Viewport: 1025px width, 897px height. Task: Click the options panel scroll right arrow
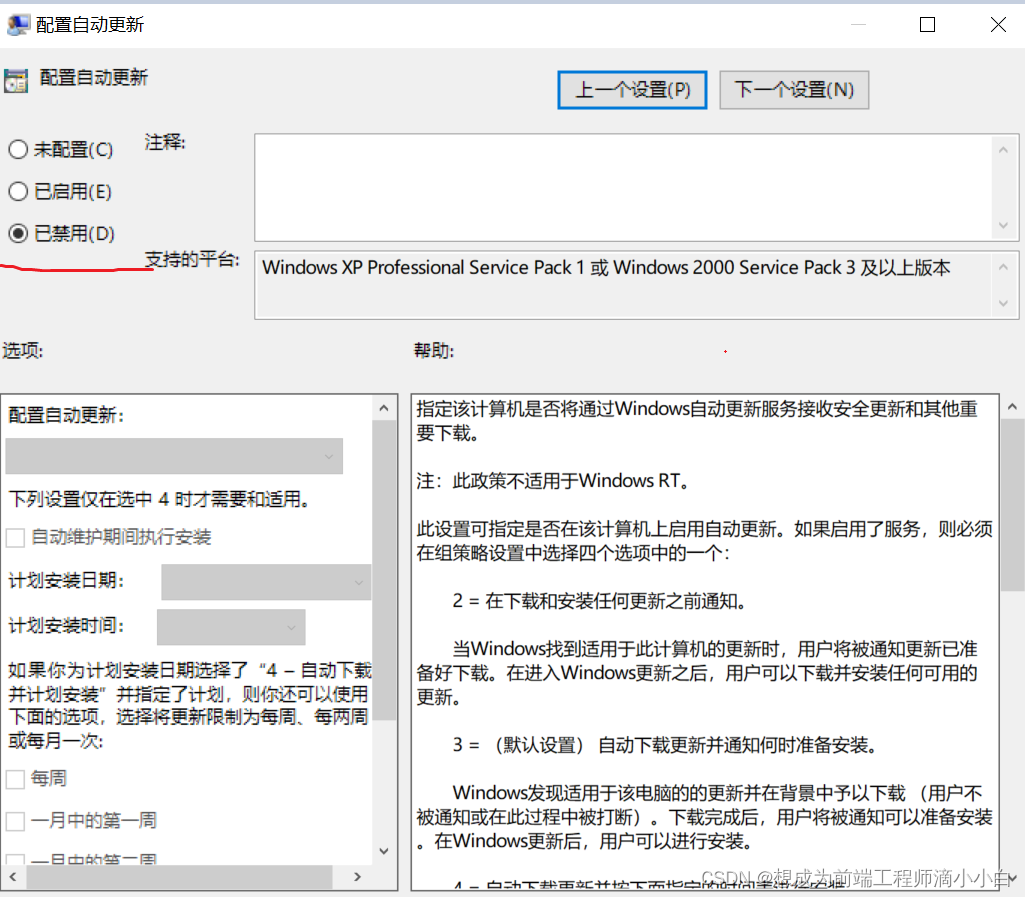tap(358, 877)
